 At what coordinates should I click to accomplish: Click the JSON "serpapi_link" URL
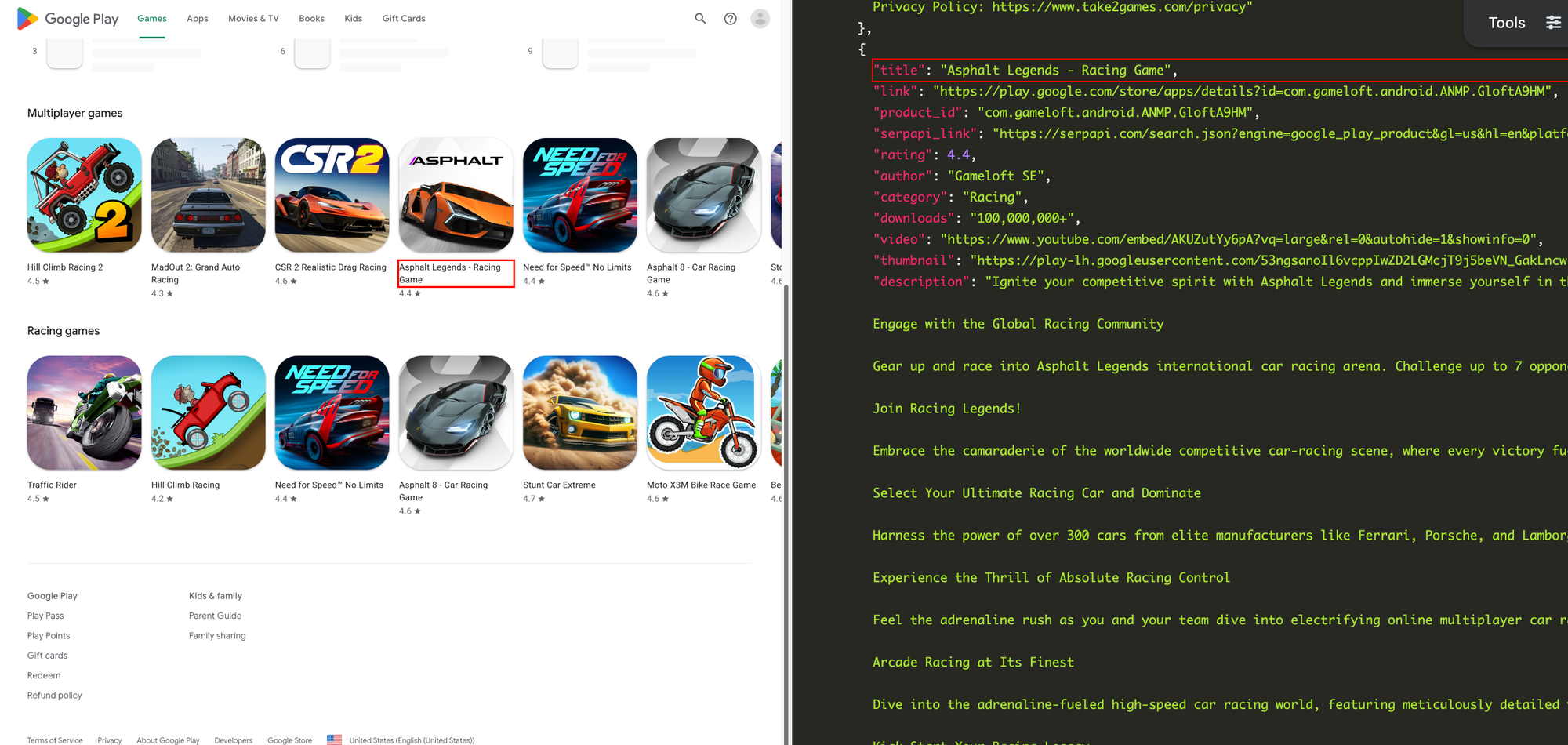click(1280, 134)
